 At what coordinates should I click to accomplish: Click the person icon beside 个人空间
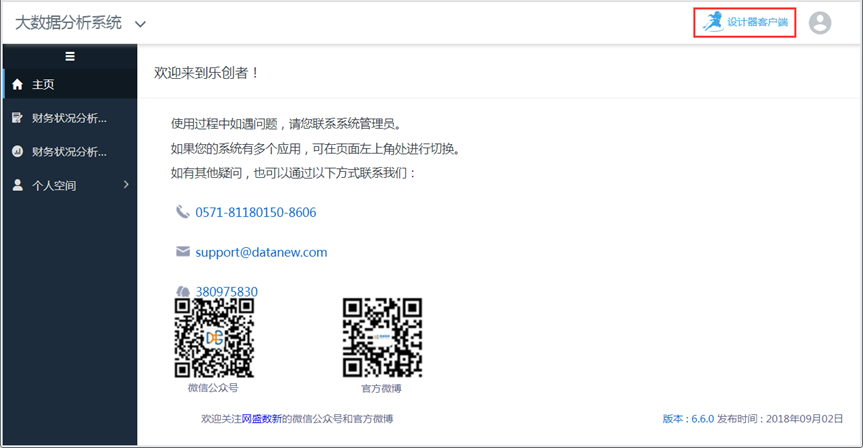click(x=18, y=185)
